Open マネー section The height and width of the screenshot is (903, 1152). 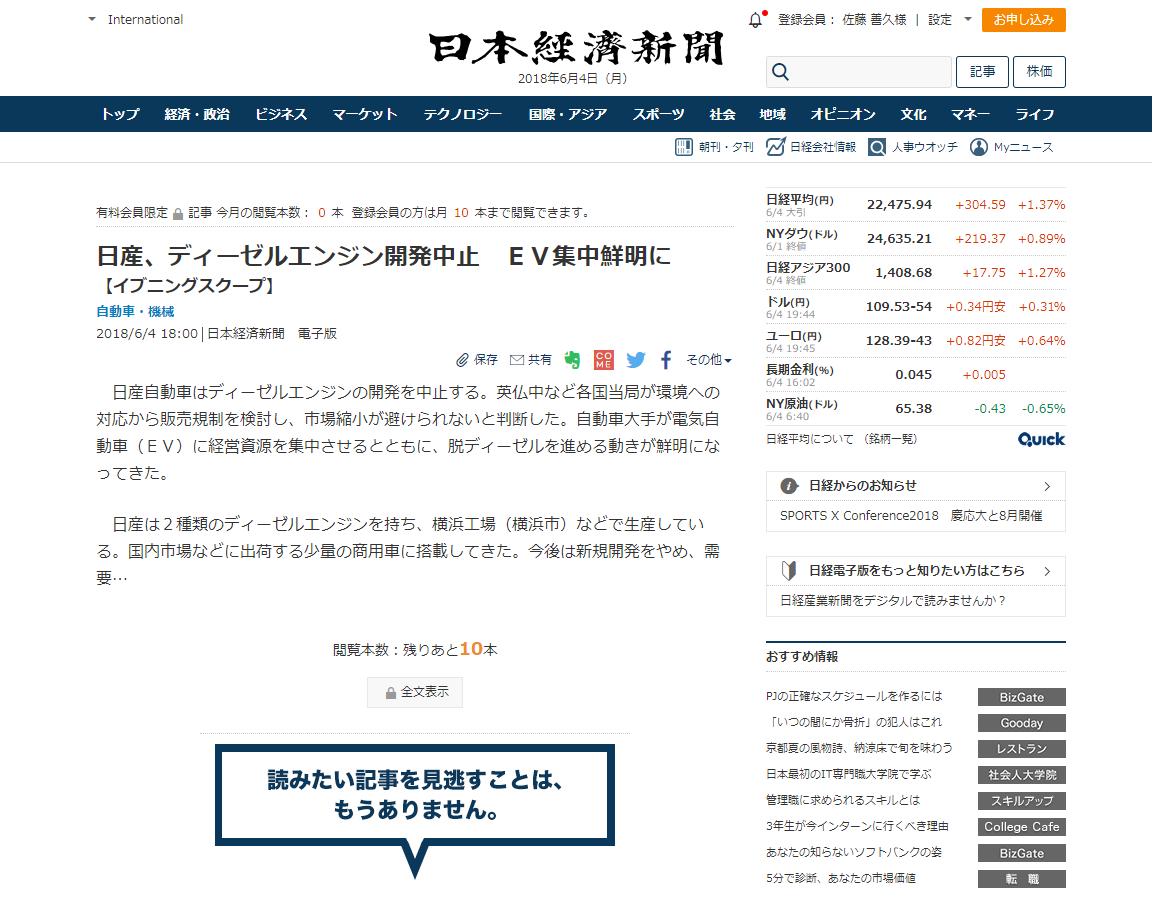coord(970,114)
